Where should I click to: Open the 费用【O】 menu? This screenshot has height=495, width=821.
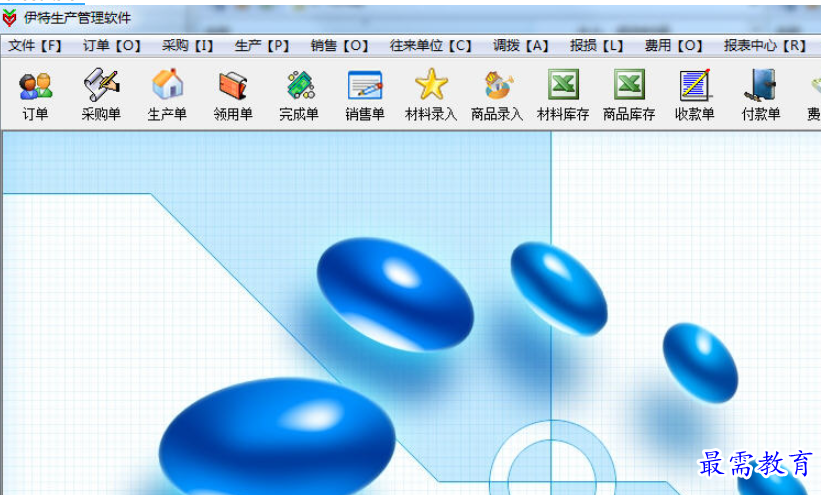(x=673, y=46)
